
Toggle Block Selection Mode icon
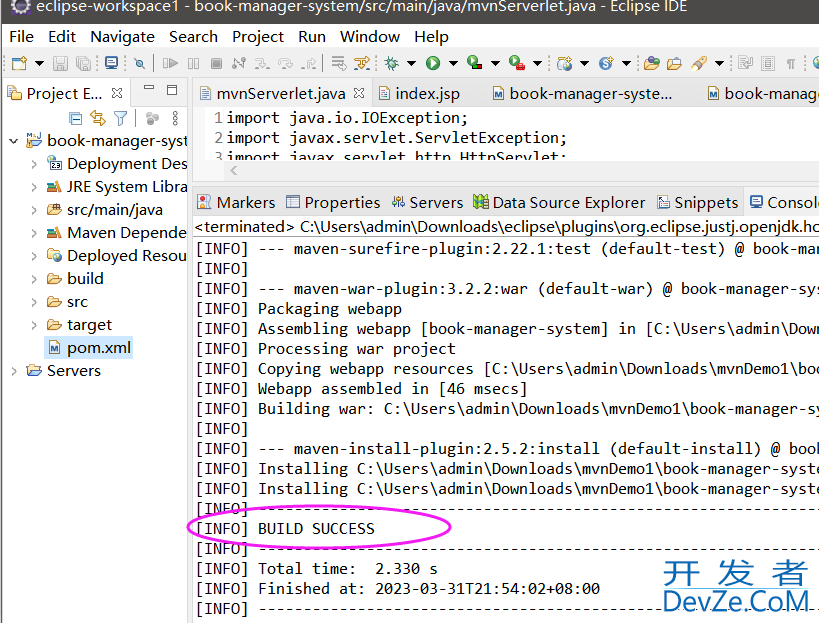click(768, 63)
